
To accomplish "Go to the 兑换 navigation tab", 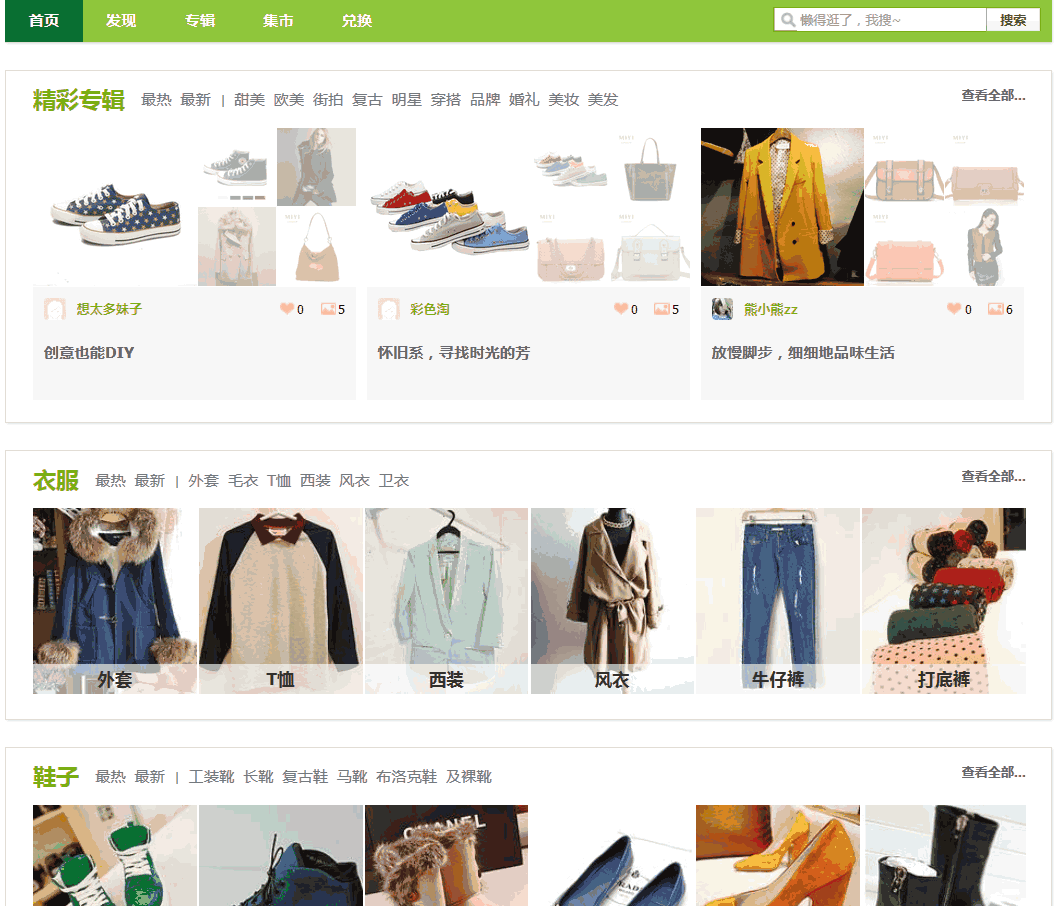I will coord(357,21).
